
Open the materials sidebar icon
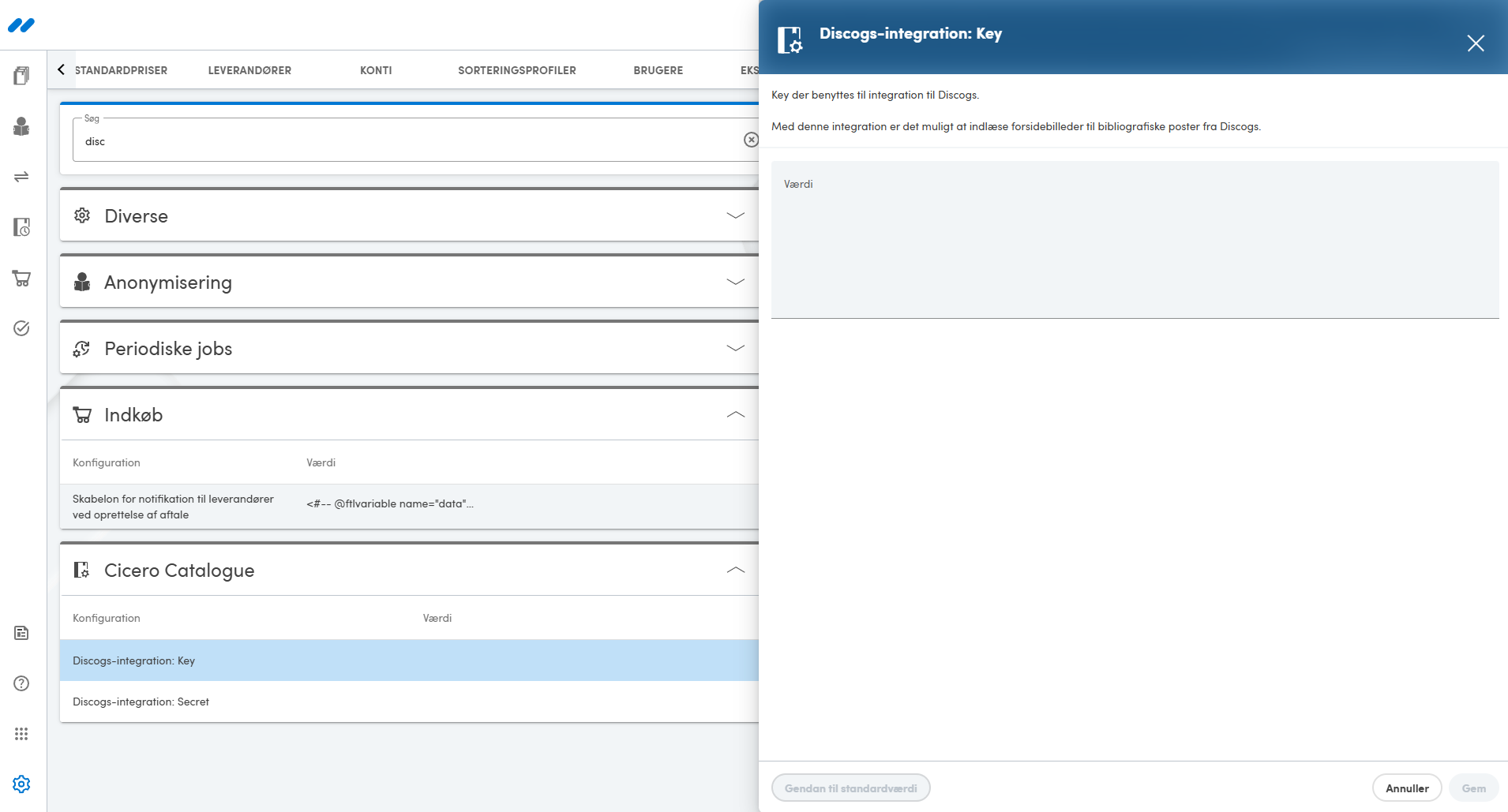21,76
